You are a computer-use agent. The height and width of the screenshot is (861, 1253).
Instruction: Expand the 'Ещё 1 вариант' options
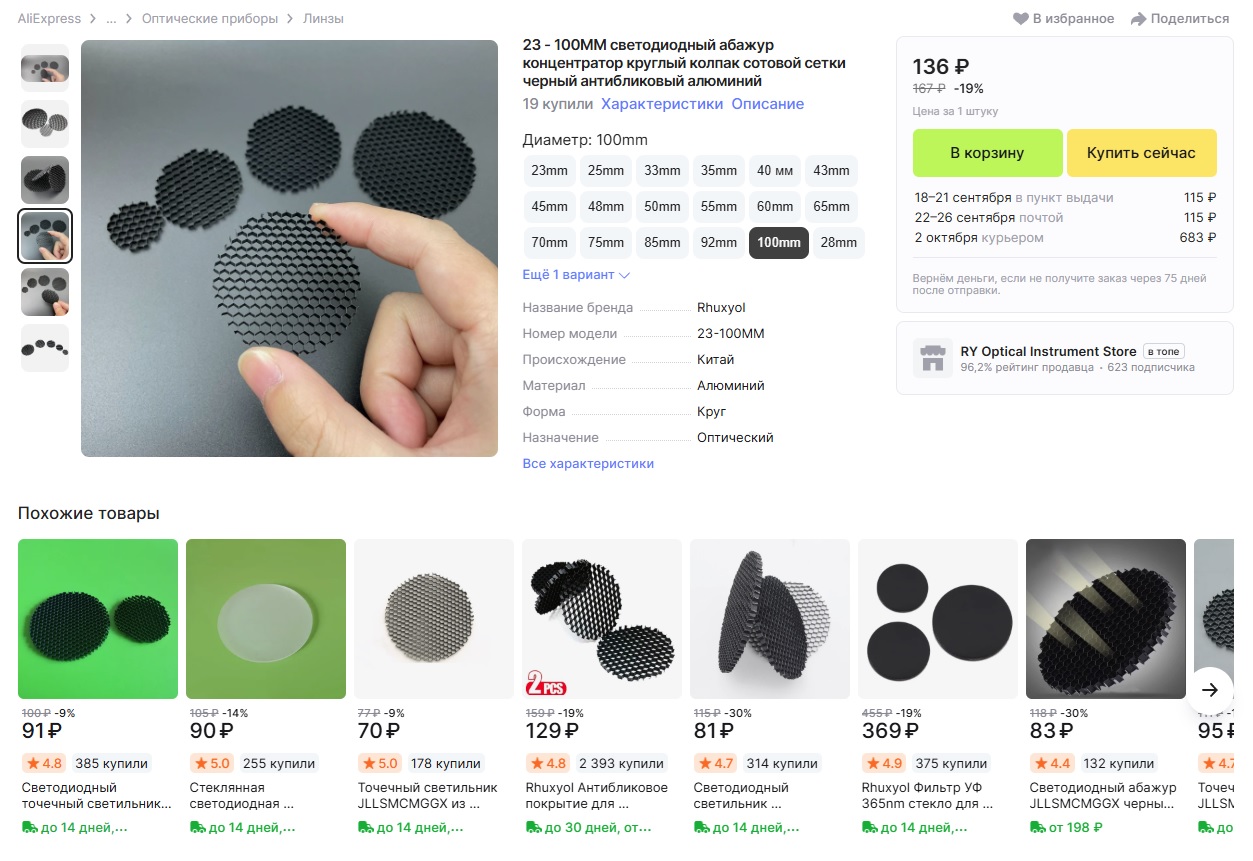576,275
